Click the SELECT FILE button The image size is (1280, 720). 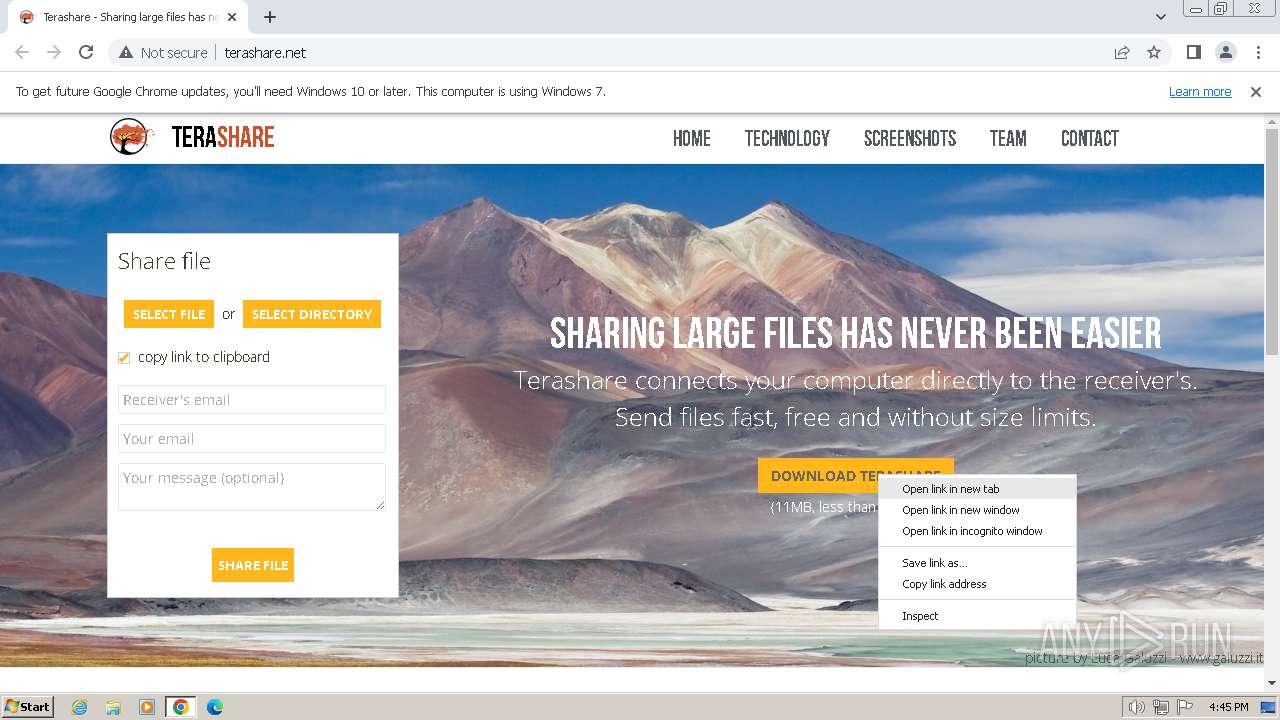click(x=169, y=314)
